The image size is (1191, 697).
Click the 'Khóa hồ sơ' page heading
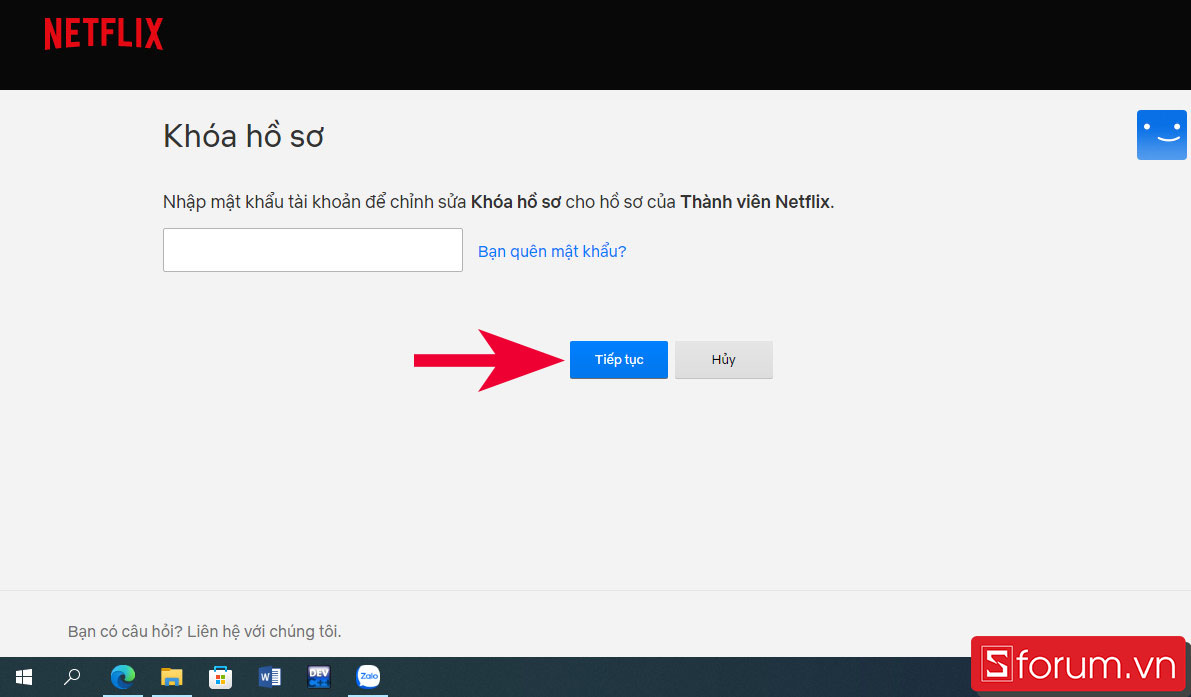(244, 137)
